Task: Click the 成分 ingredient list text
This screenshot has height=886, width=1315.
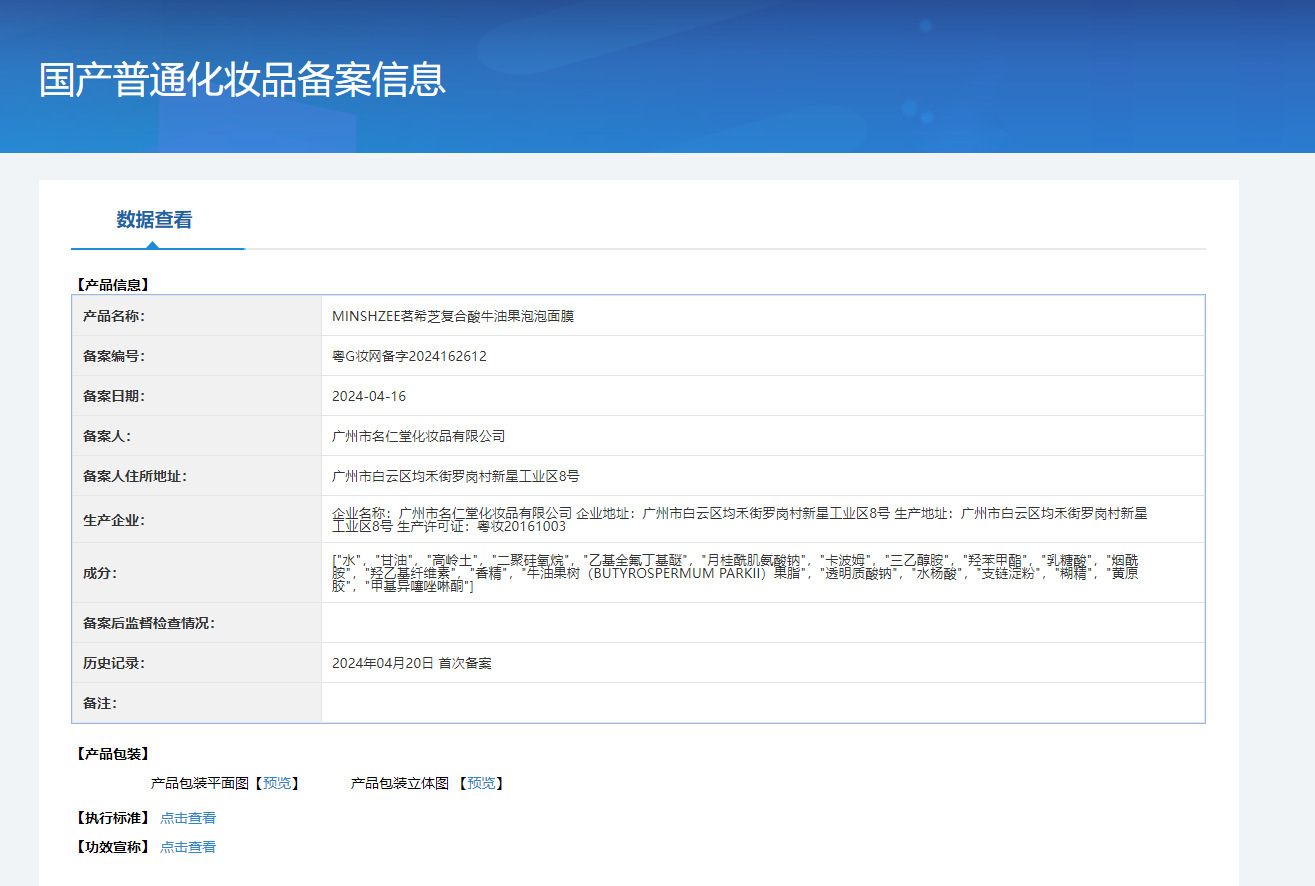Action: pyautogui.click(x=735, y=573)
